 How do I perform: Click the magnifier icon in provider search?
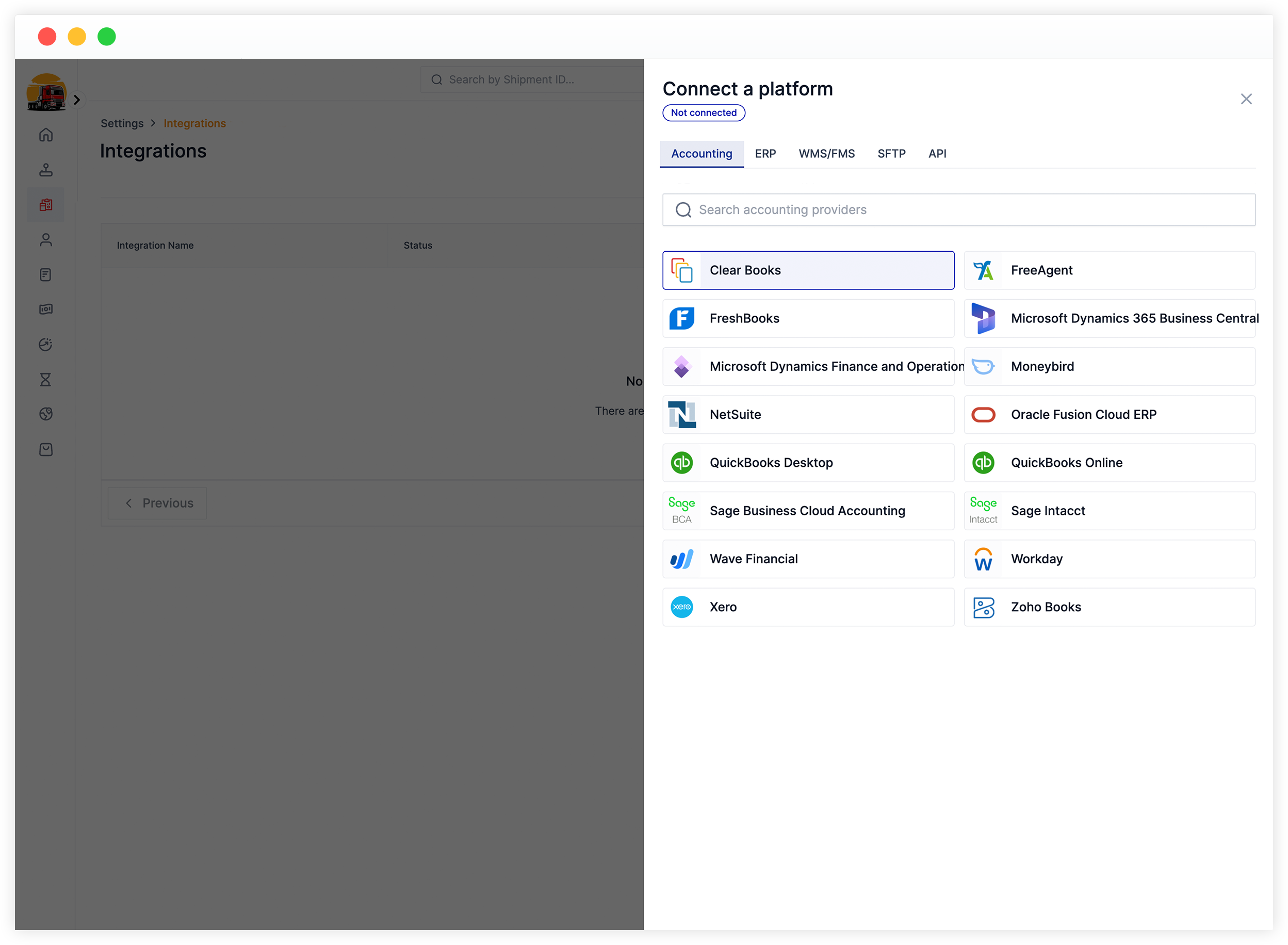tap(683, 210)
